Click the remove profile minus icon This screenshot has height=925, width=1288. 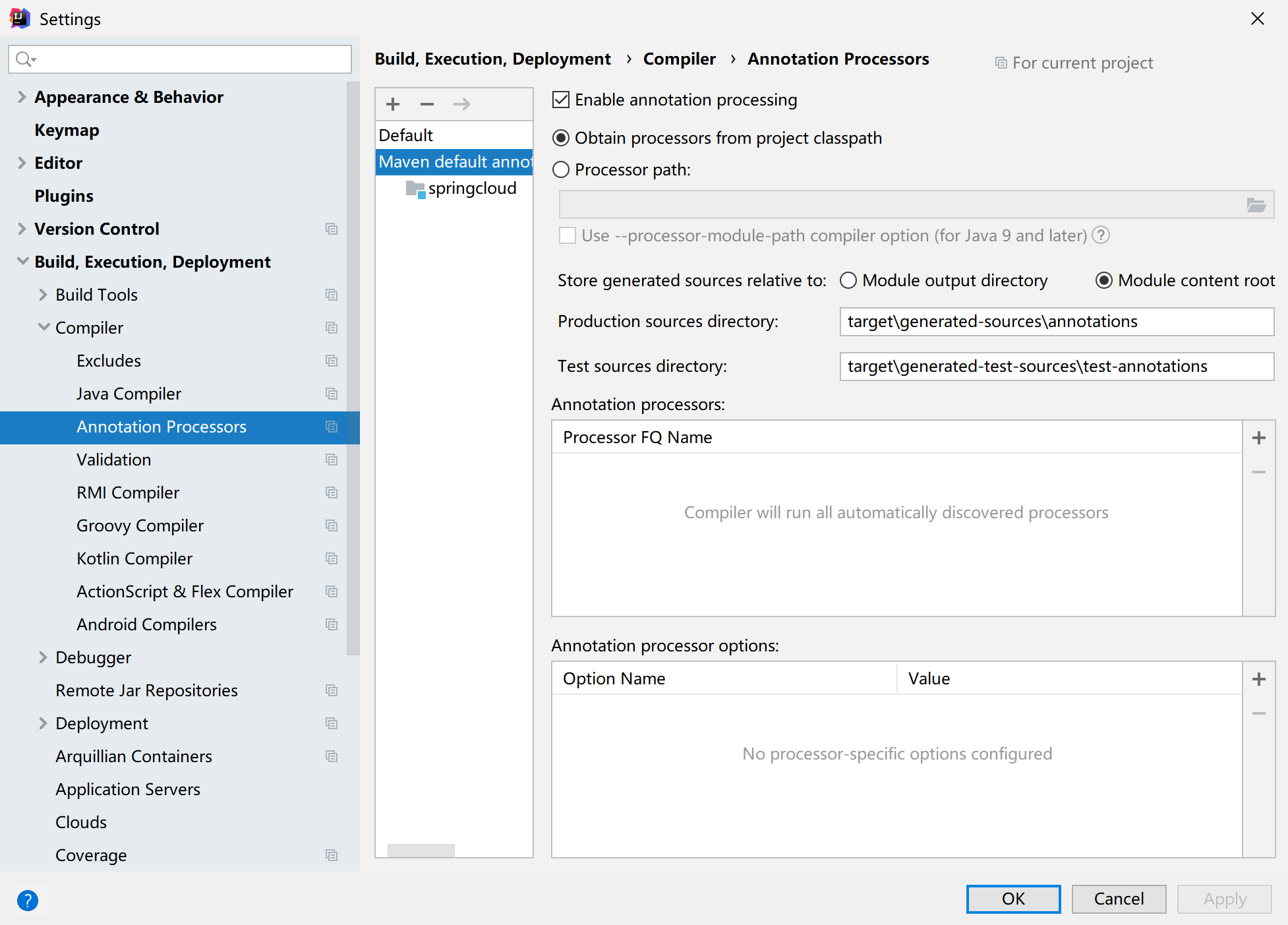click(x=427, y=104)
